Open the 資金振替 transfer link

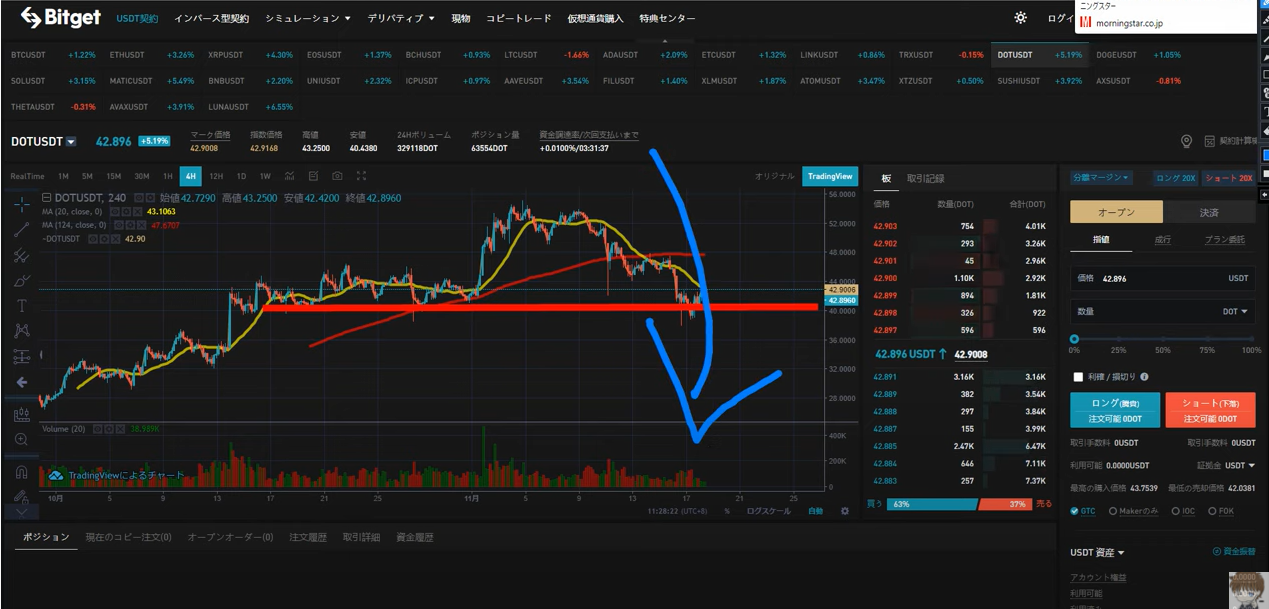tap(1234, 552)
